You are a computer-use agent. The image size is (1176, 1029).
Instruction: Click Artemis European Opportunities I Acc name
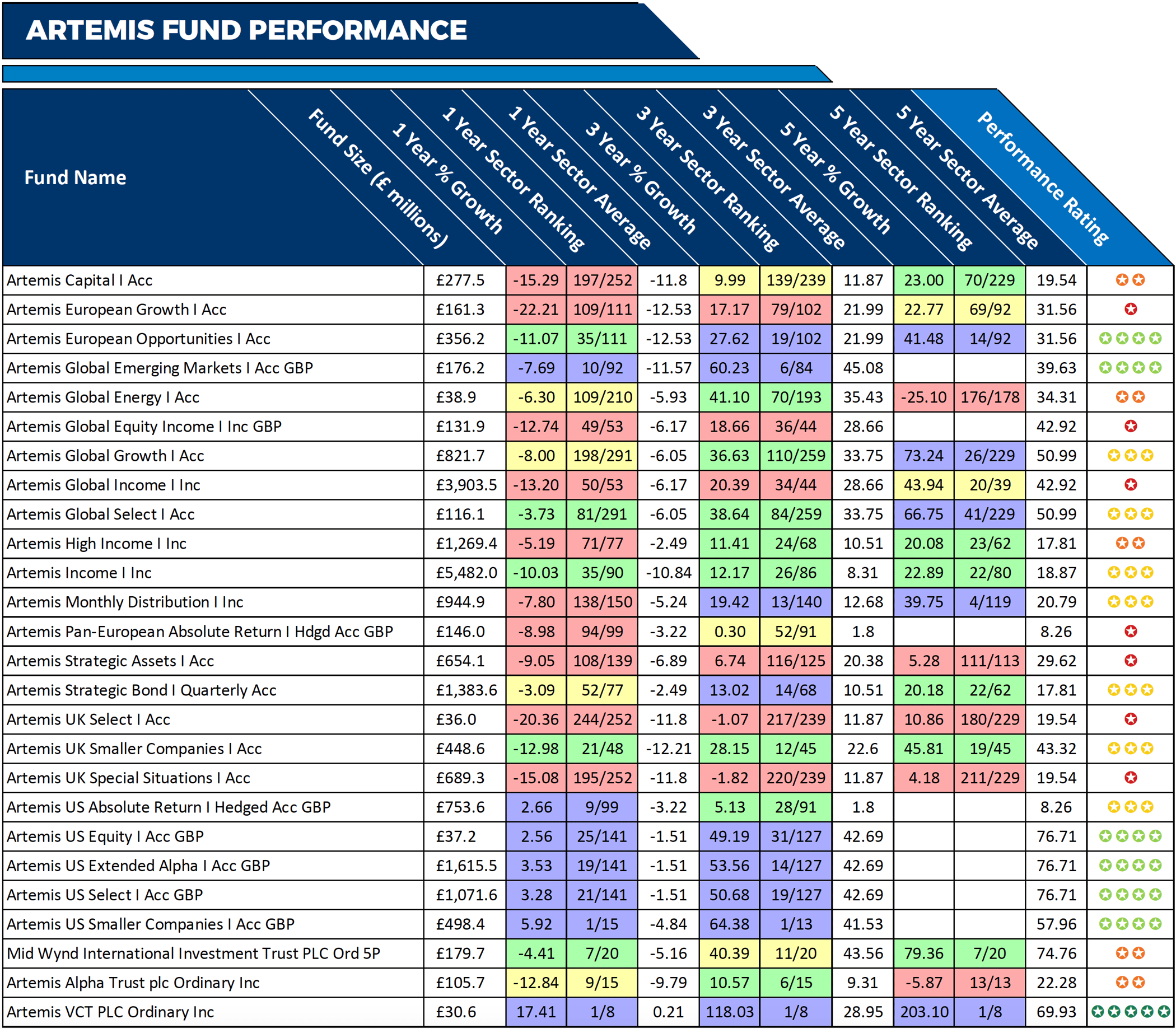point(138,339)
